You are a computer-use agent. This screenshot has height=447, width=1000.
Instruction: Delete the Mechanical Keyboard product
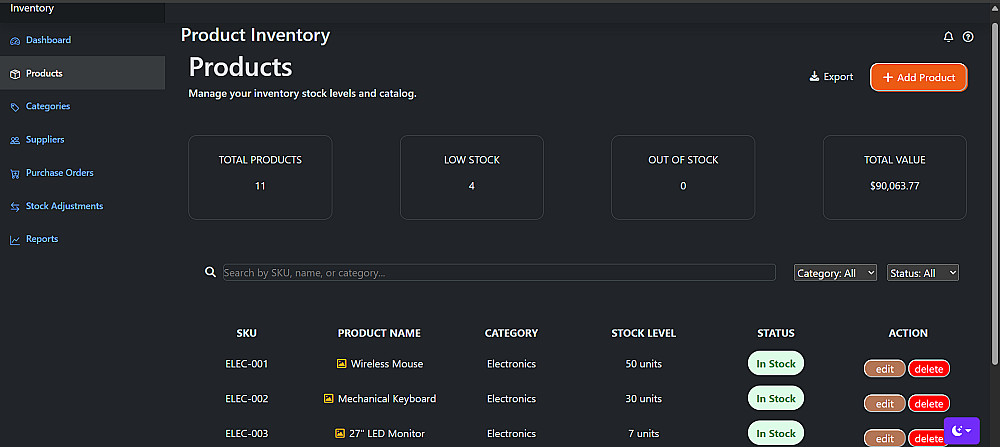[928, 404]
